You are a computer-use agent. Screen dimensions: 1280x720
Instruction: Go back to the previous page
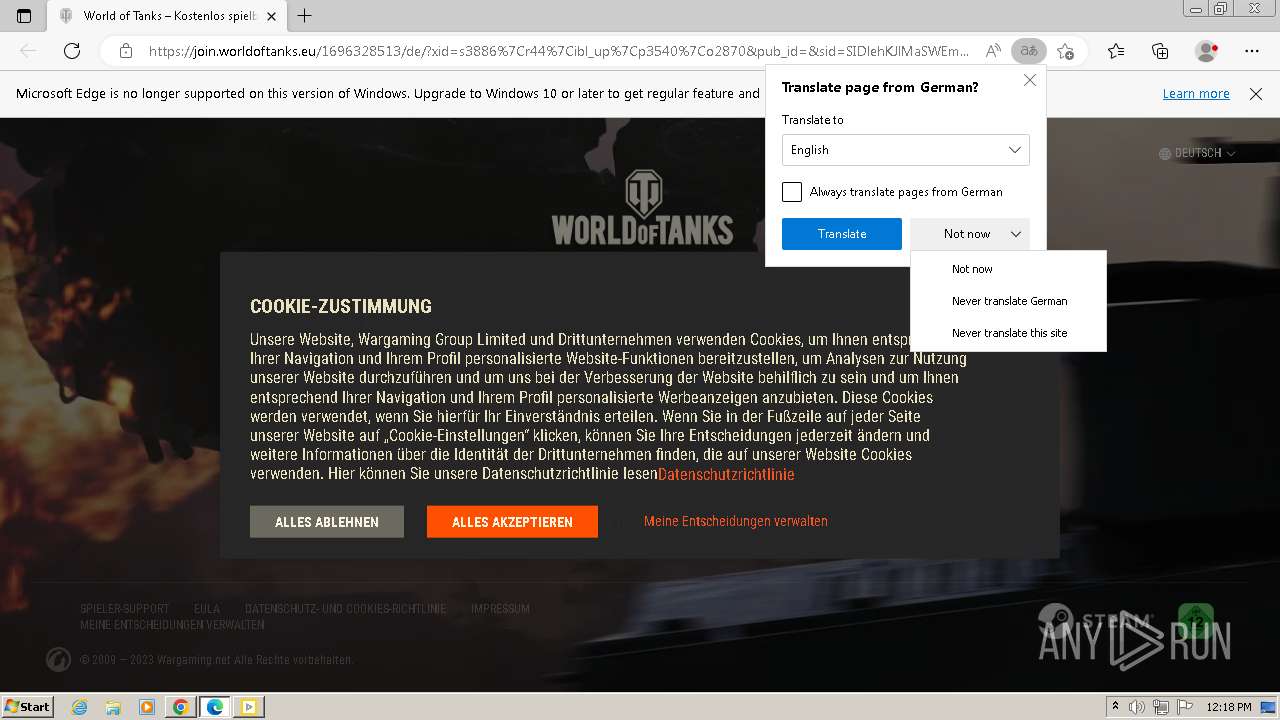[x=28, y=51]
